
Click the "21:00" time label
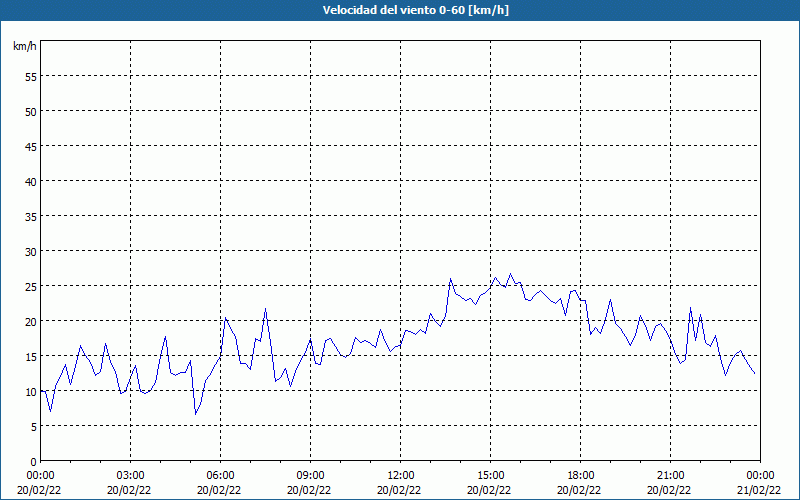tap(670, 476)
